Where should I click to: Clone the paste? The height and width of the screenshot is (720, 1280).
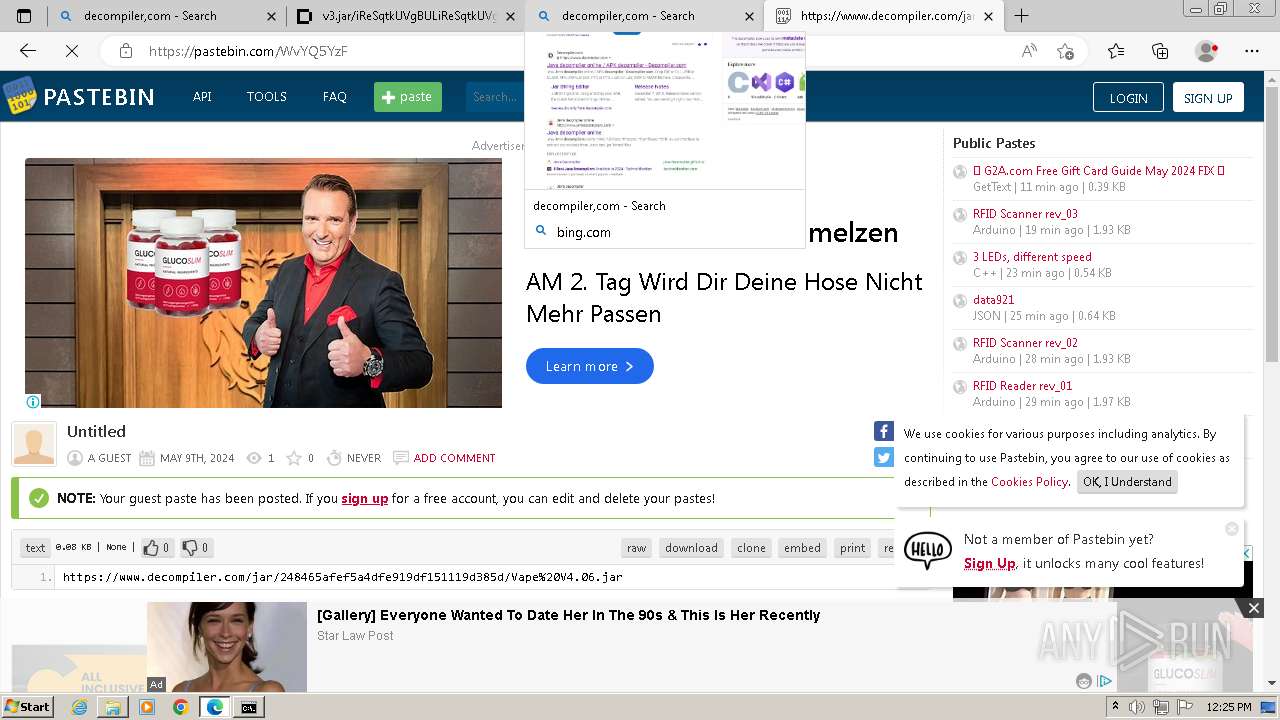click(752, 548)
